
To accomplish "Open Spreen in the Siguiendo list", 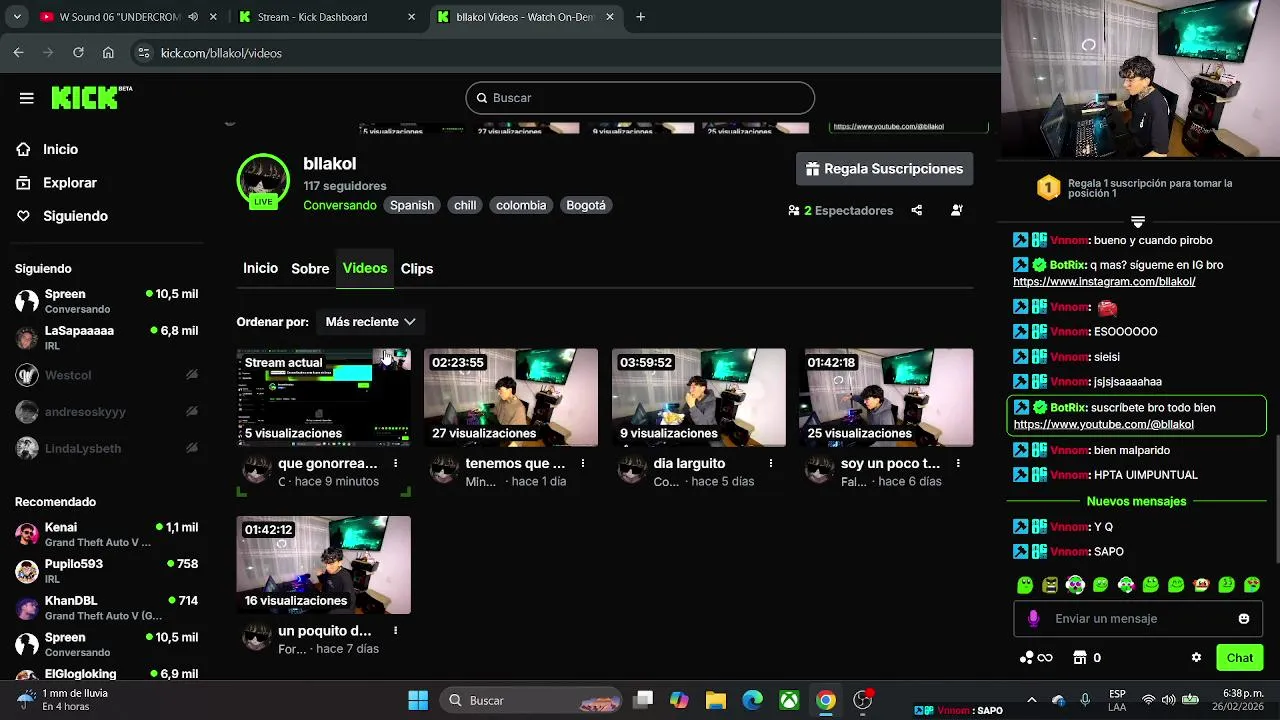I will (106, 301).
